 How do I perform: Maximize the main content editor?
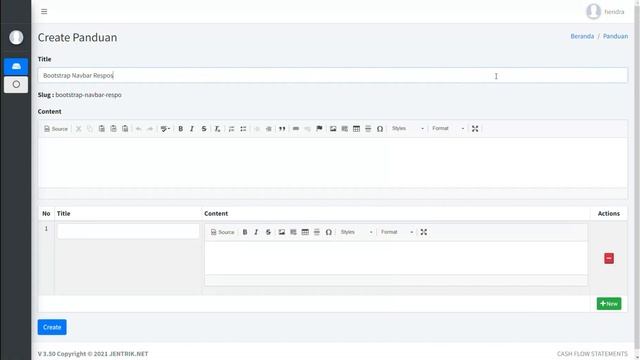[475, 129]
